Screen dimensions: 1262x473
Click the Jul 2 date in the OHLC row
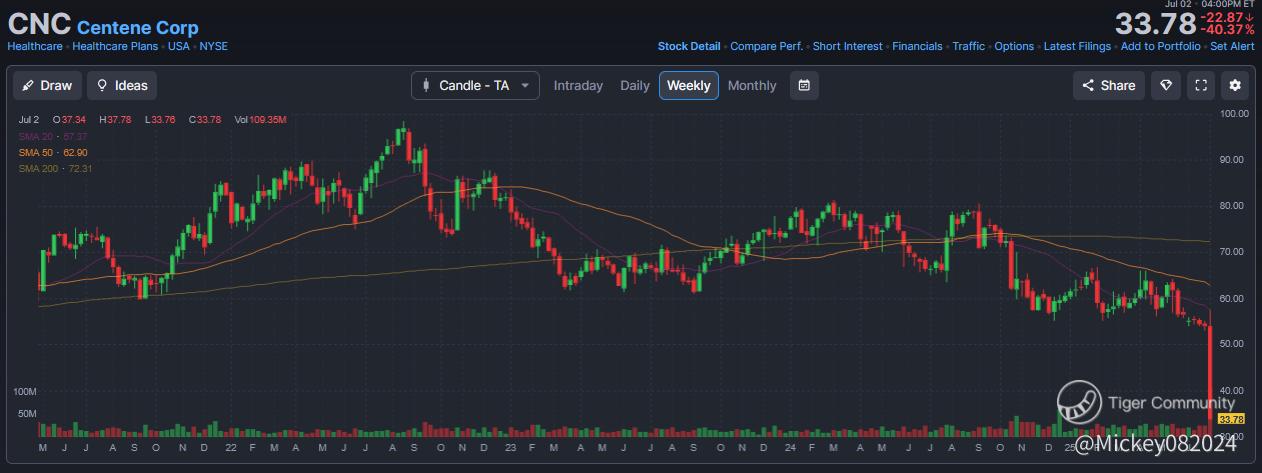click(29, 120)
